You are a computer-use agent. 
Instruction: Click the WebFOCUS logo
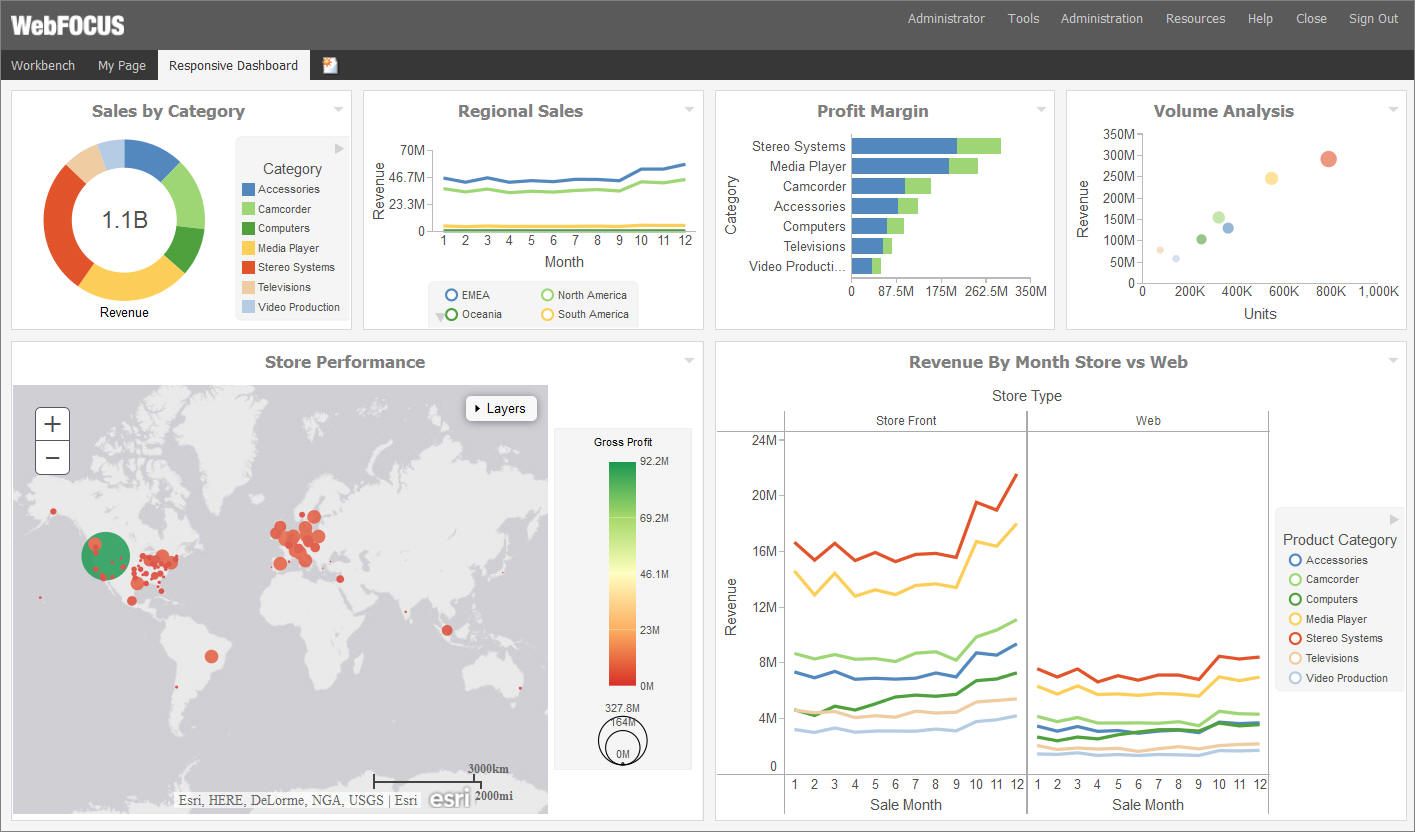pos(65,24)
